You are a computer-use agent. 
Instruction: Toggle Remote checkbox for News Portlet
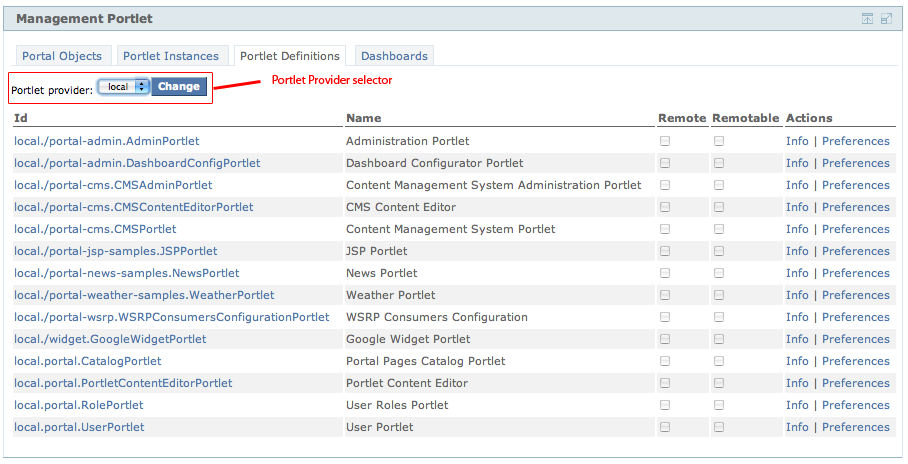click(x=665, y=273)
